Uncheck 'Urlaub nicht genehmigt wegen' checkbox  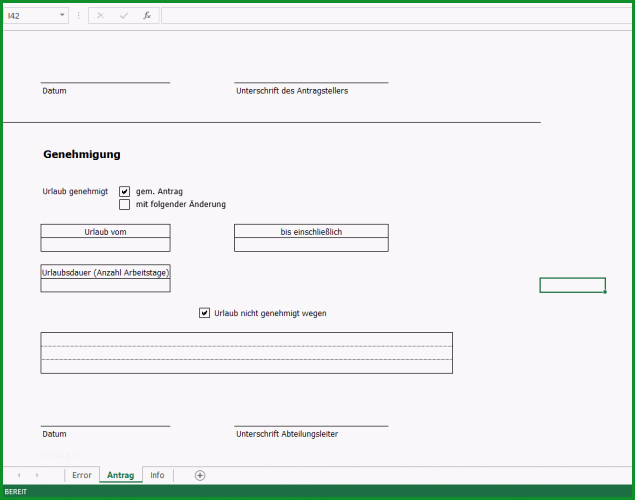point(205,313)
